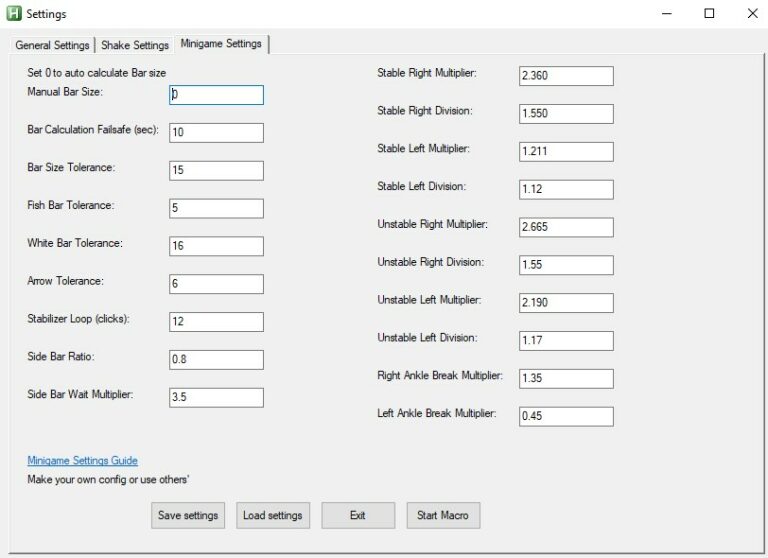Click the Start Macro button

[x=443, y=516]
